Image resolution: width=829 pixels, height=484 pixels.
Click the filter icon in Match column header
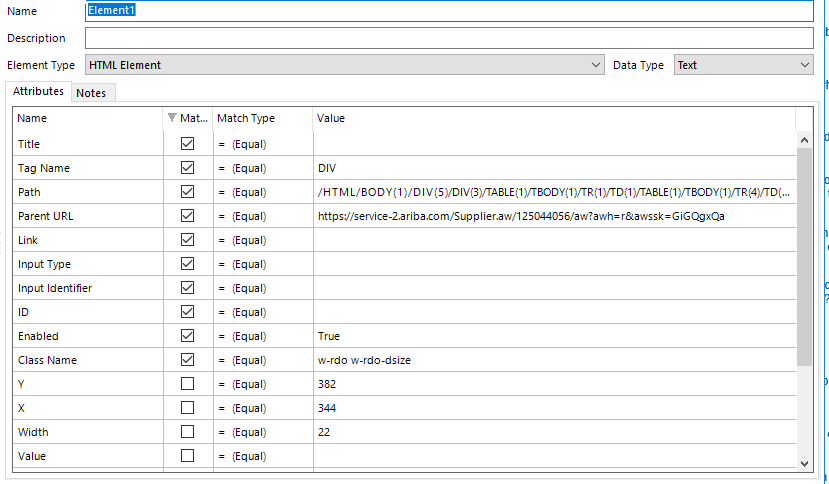(172, 118)
